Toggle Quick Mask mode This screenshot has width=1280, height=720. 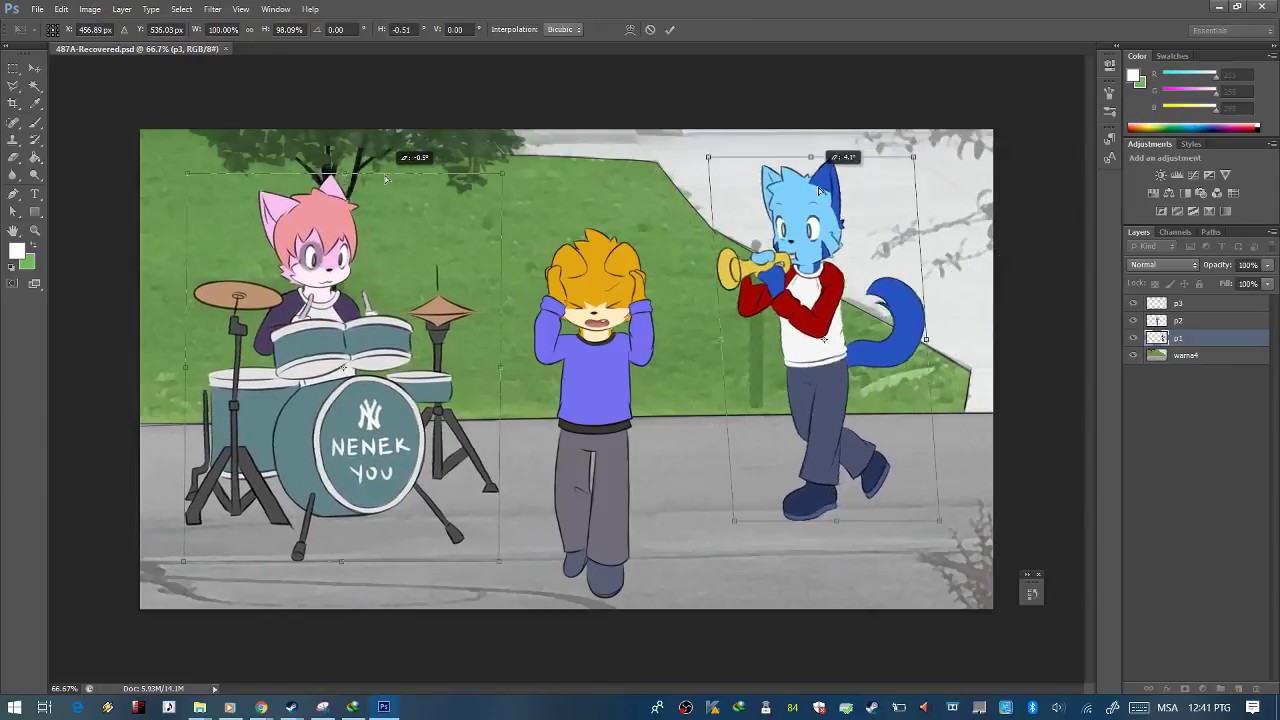pos(13,284)
